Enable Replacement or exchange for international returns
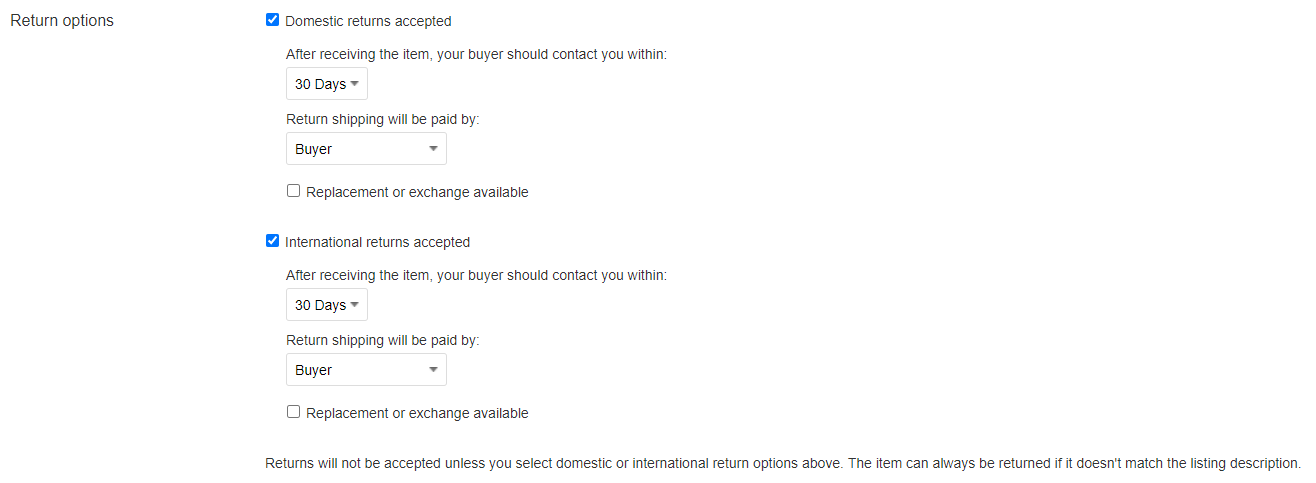 293,412
